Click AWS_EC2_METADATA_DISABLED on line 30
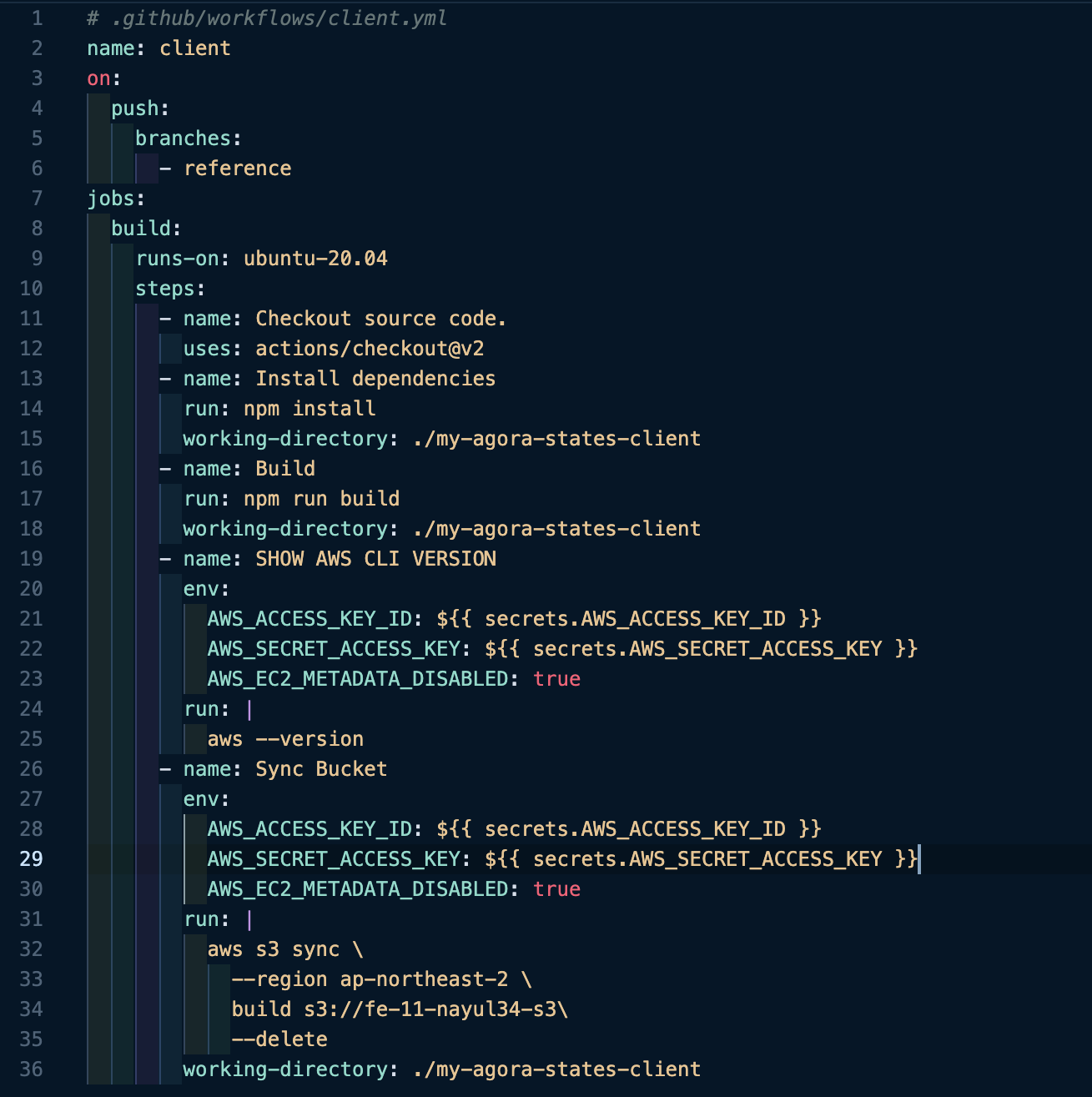 point(358,889)
